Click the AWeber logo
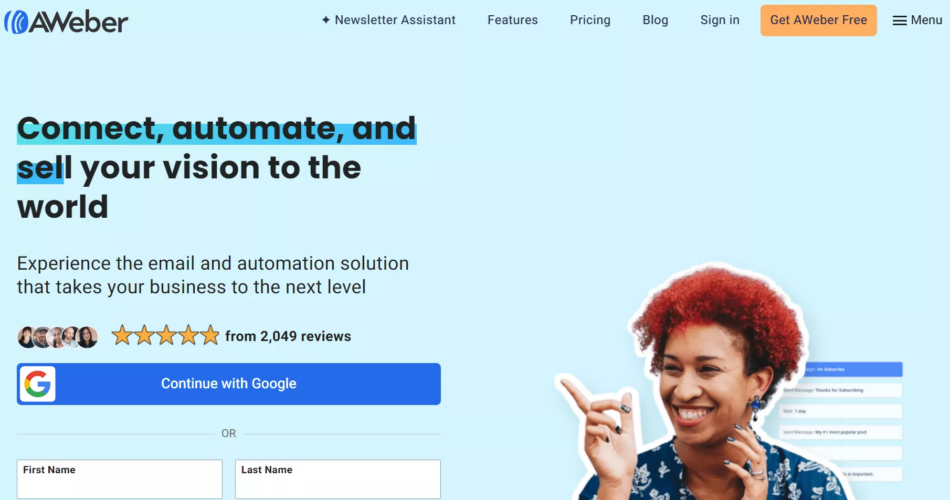The width and height of the screenshot is (950, 500). pyautogui.click(x=66, y=22)
